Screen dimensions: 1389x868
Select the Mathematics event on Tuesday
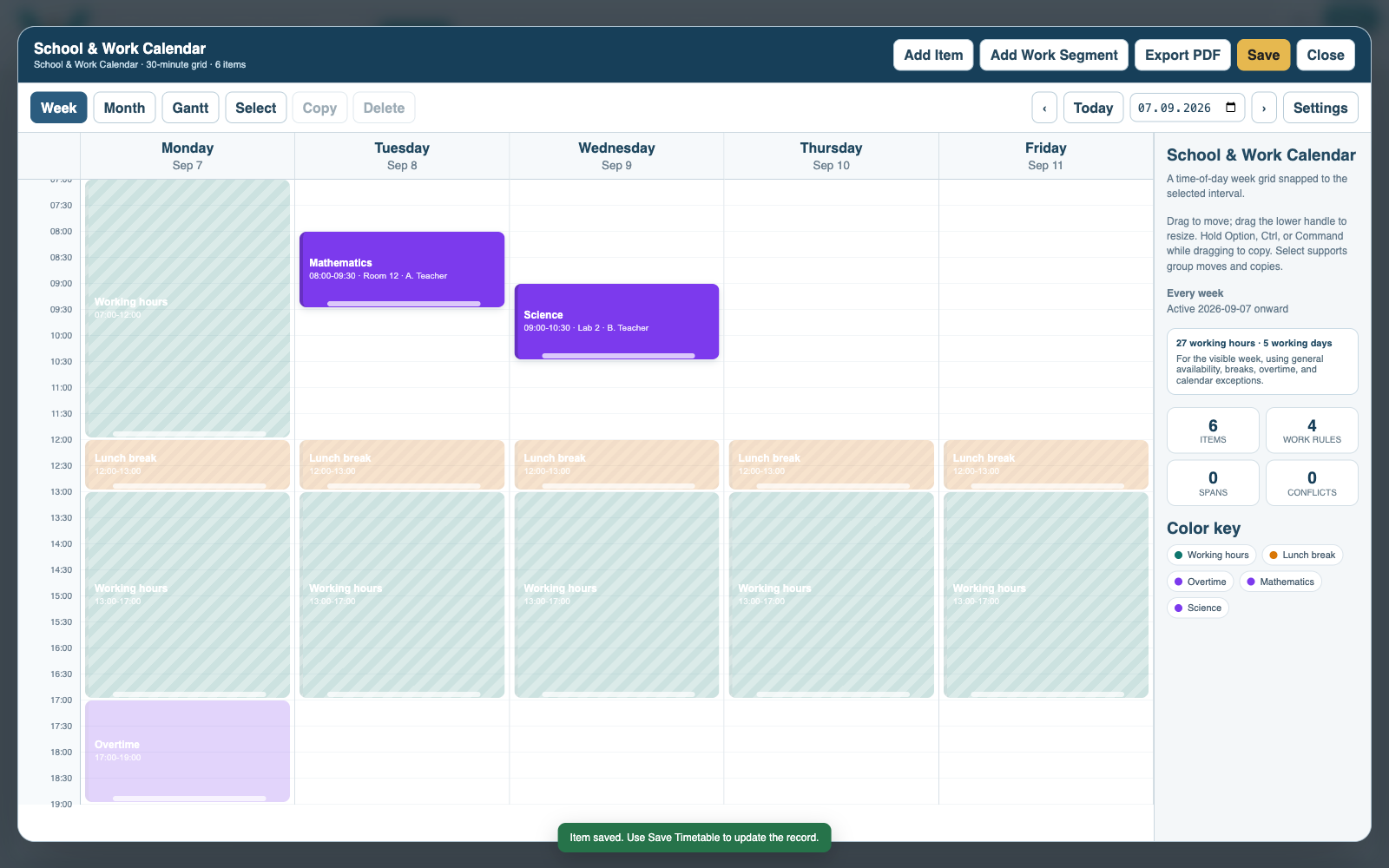402,267
